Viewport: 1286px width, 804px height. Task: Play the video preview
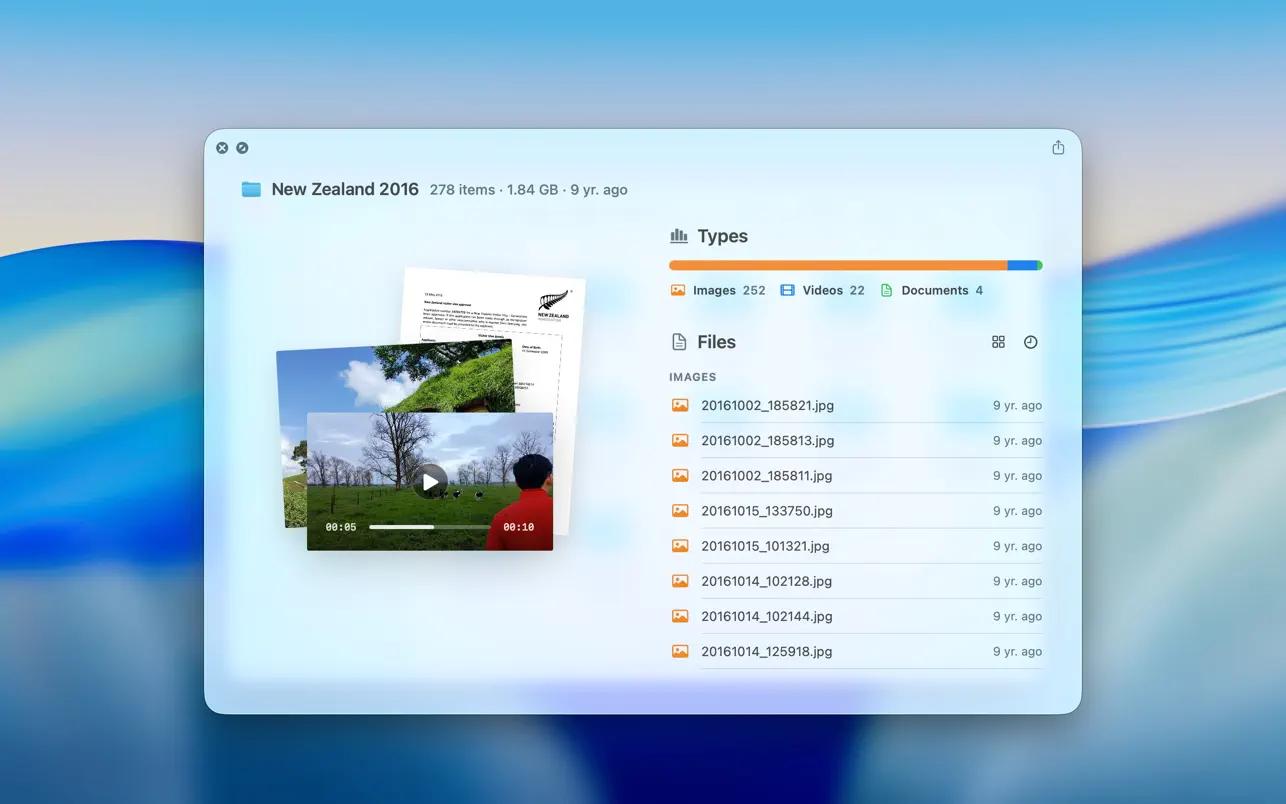pos(430,482)
